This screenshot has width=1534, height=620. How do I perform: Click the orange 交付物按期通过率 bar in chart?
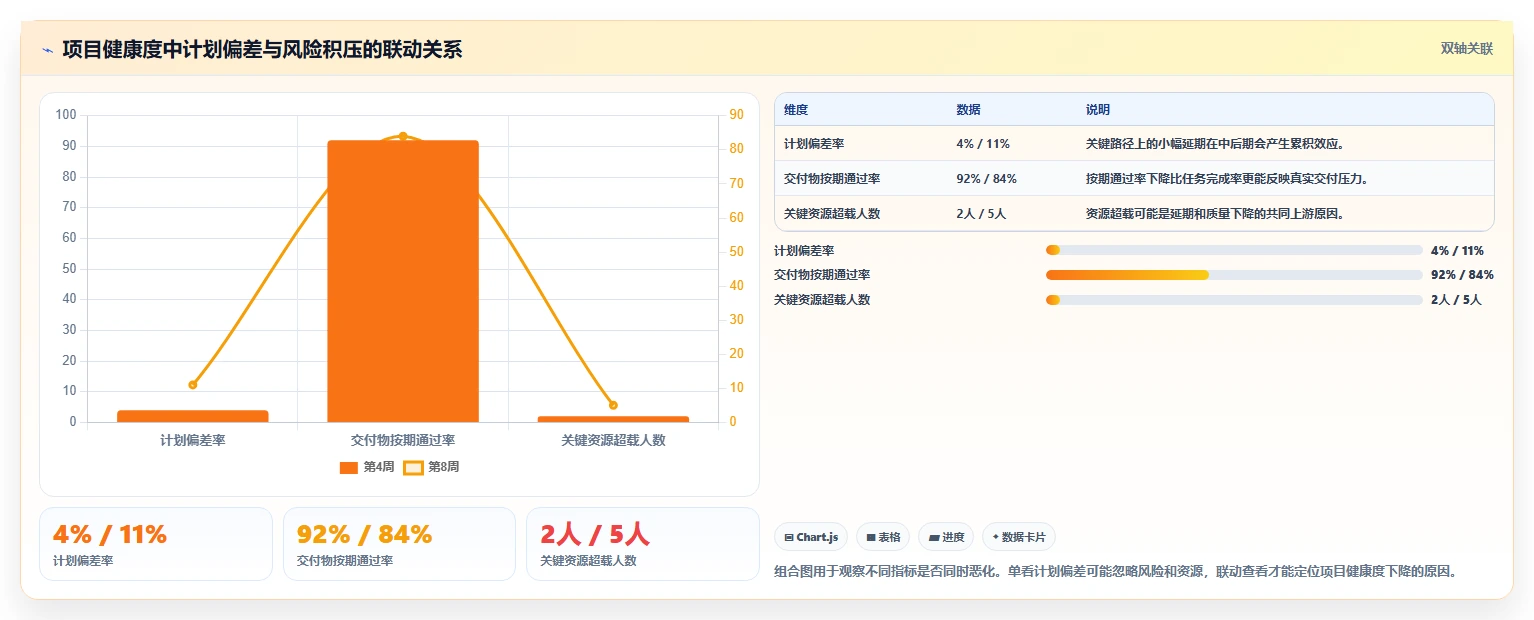click(x=403, y=281)
